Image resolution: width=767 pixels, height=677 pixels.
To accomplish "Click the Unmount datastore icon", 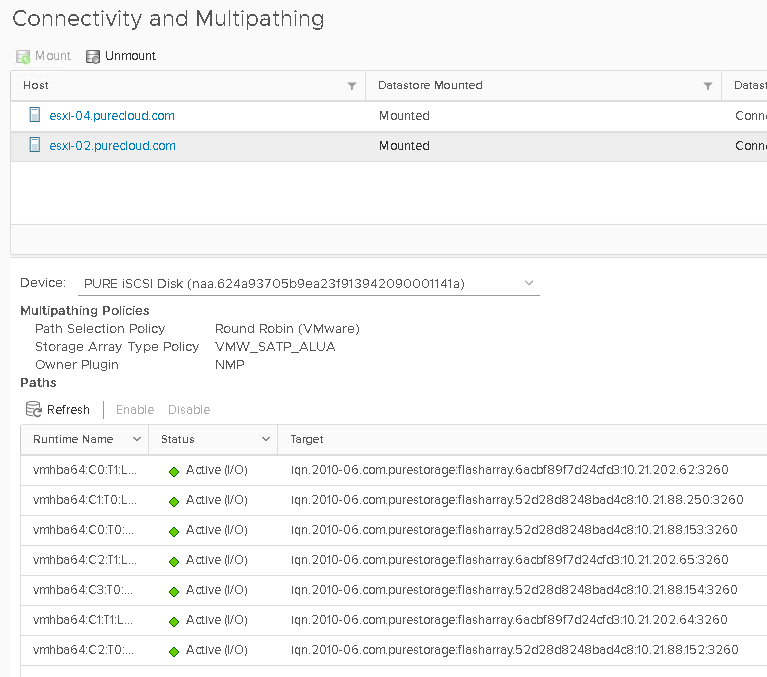I will tap(92, 57).
